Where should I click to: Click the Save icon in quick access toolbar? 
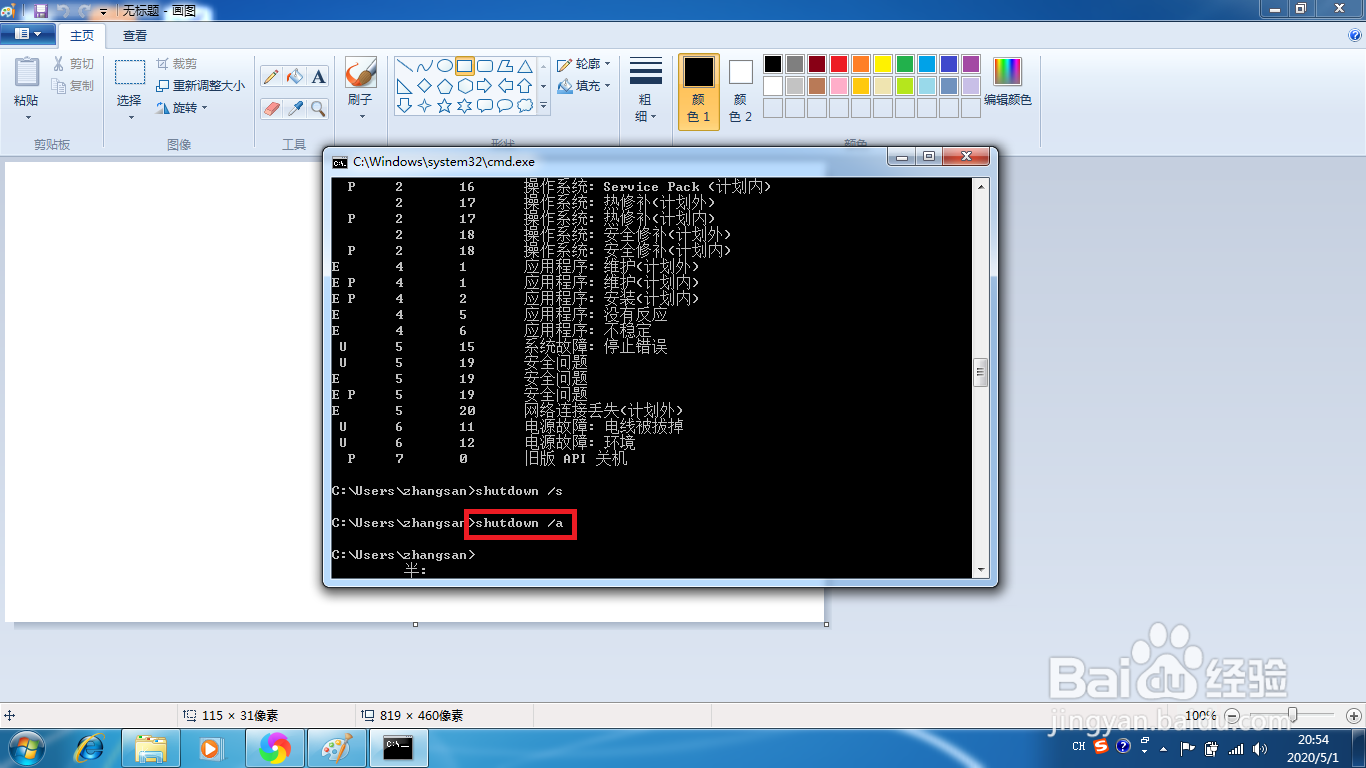pos(41,10)
